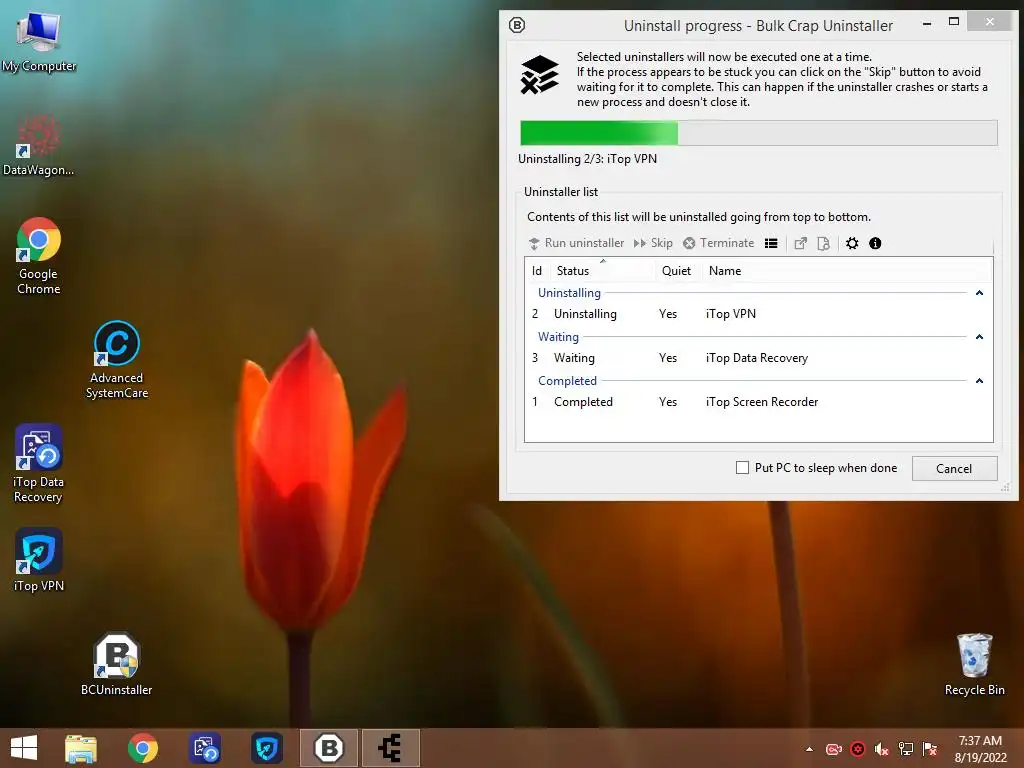Open iTop VPN desktop shortcut
The width and height of the screenshot is (1024, 768).
(x=39, y=560)
